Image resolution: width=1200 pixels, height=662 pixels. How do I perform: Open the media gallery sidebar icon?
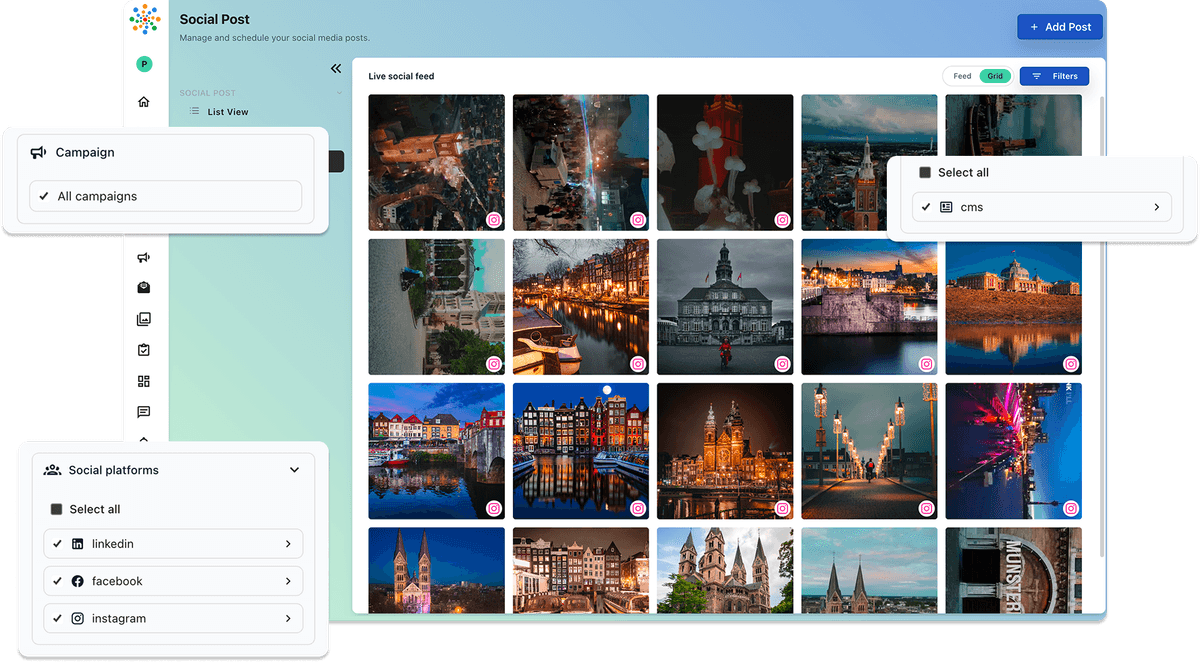(x=144, y=319)
